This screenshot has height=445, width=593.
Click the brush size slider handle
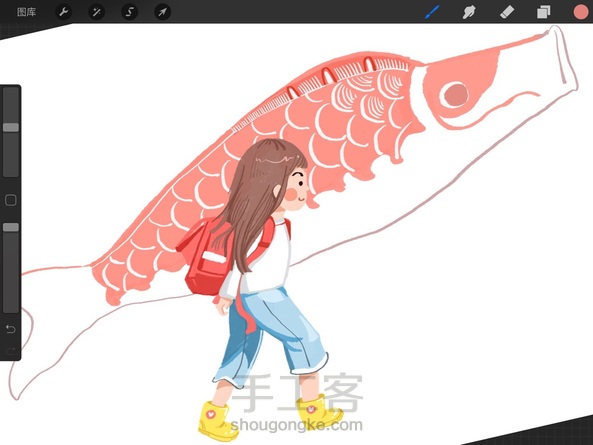[11, 127]
